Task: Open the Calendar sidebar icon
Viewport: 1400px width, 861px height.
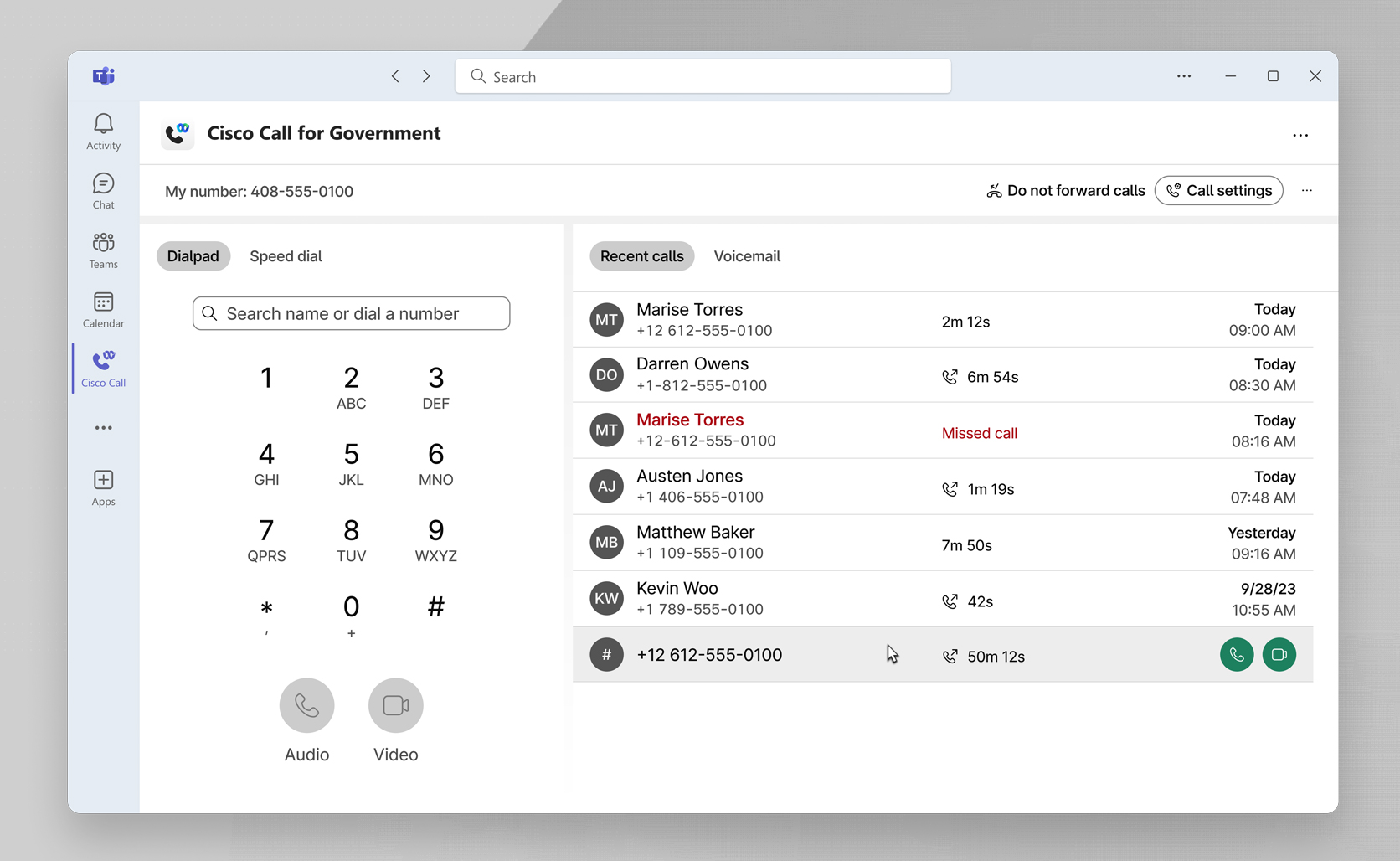Action: tap(103, 310)
